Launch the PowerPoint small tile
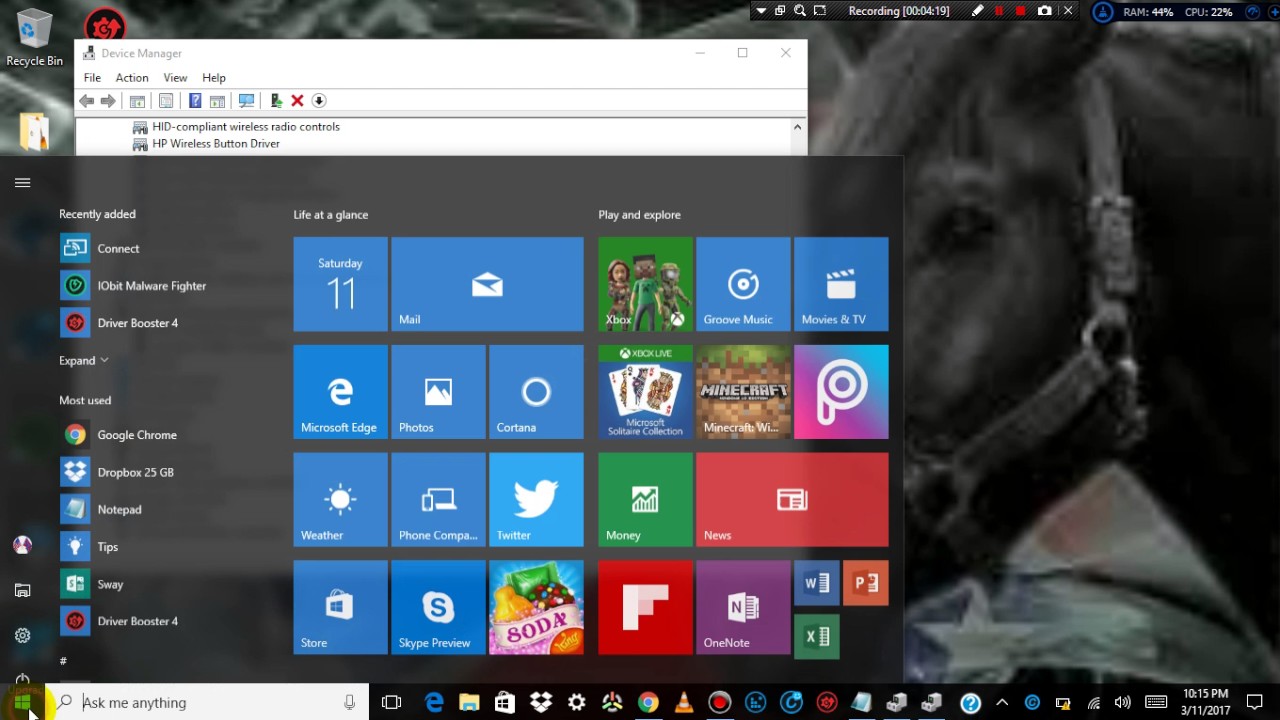Image resolution: width=1280 pixels, height=720 pixels. (x=865, y=584)
